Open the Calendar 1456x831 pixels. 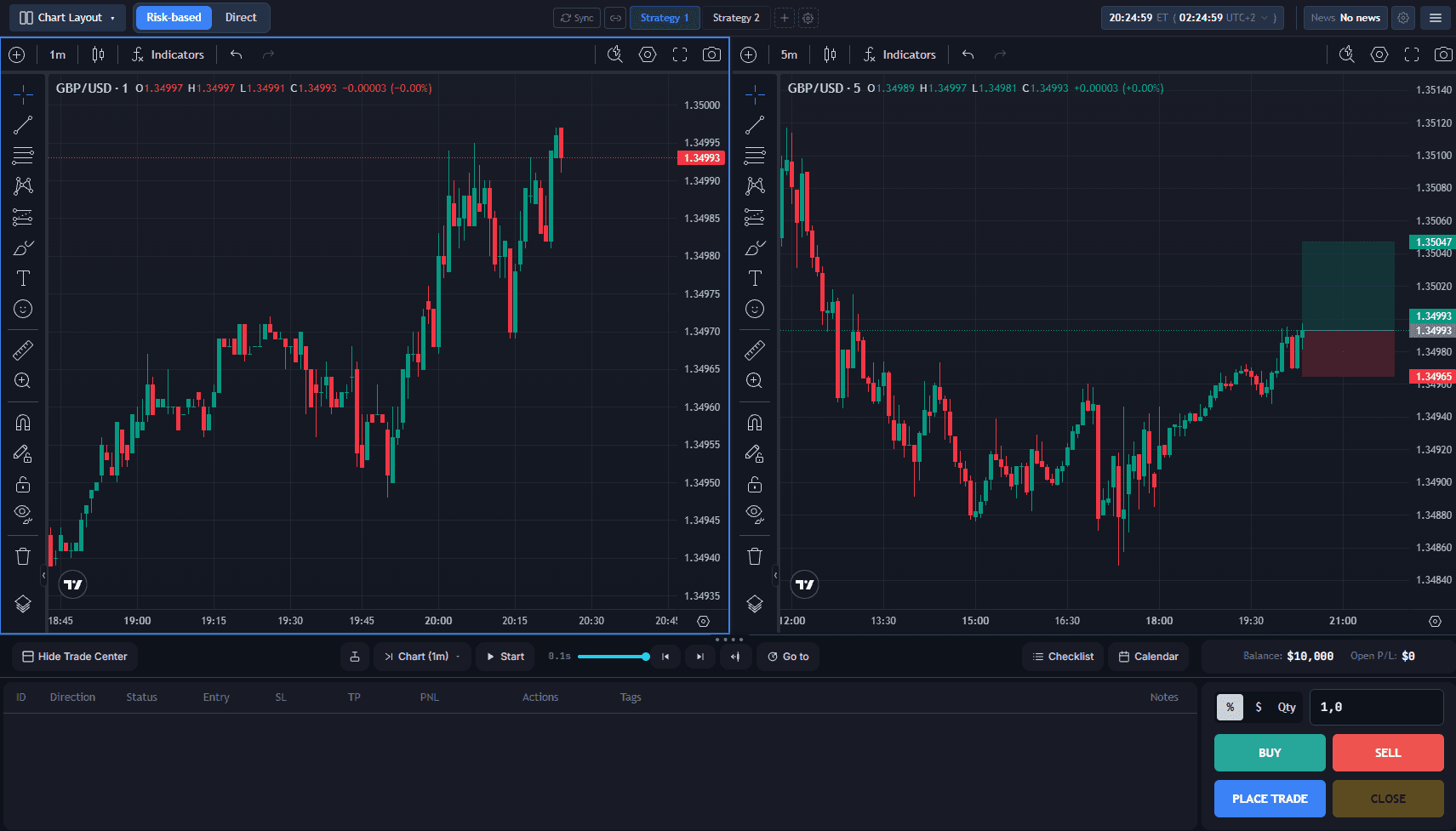point(1149,657)
